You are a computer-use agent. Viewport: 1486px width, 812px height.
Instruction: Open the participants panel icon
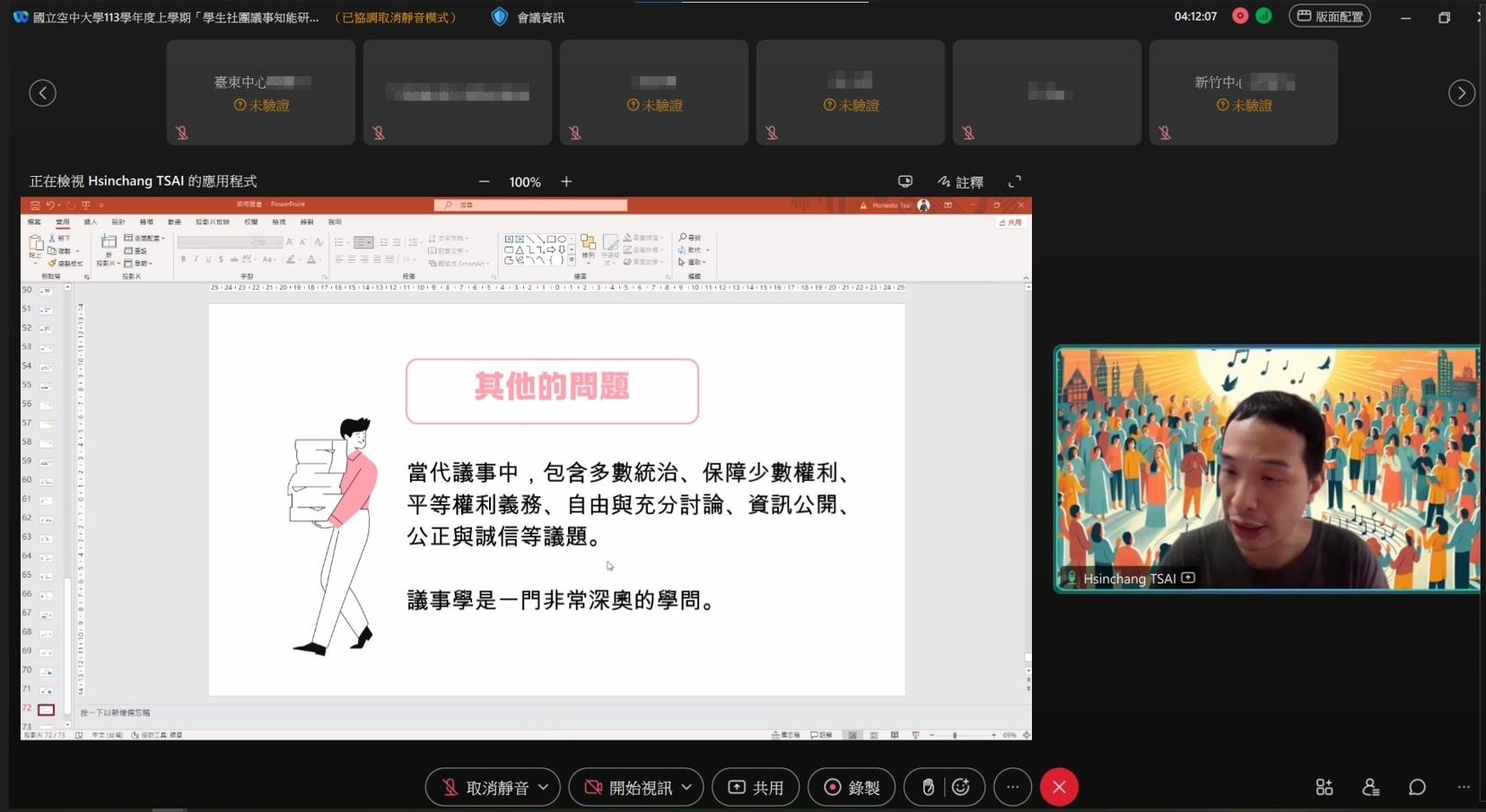point(1370,787)
